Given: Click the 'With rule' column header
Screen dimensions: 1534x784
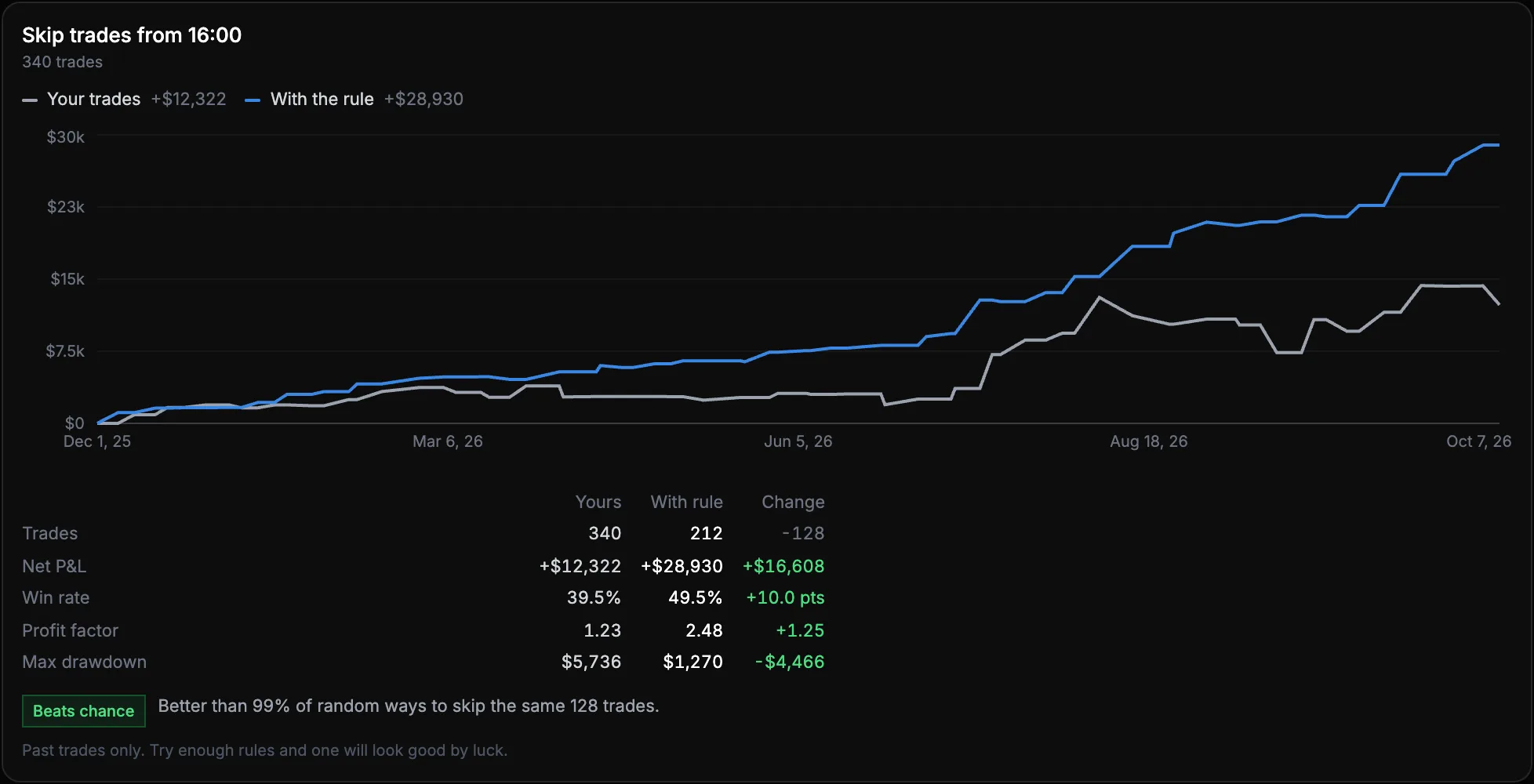Looking at the screenshot, I should point(687,502).
